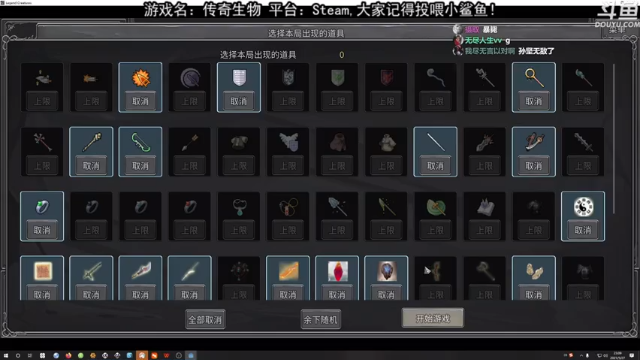Pick the purple round shield item

[190, 77]
